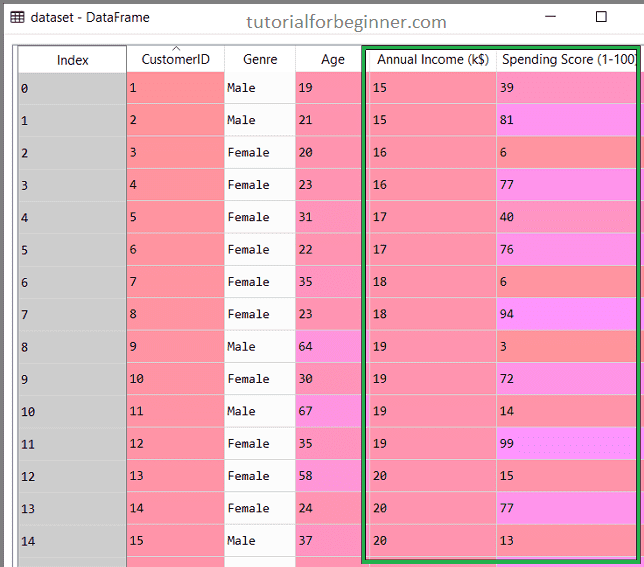Select Age cell in row 3
Image resolution: width=644 pixels, height=567 pixels.
(329, 185)
